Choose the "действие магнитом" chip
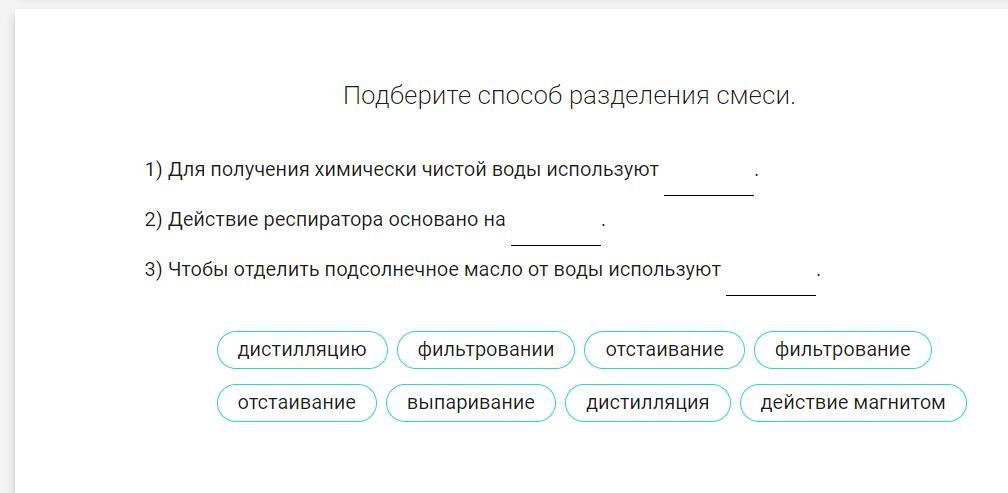Image resolution: width=1008 pixels, height=493 pixels. [x=852, y=403]
